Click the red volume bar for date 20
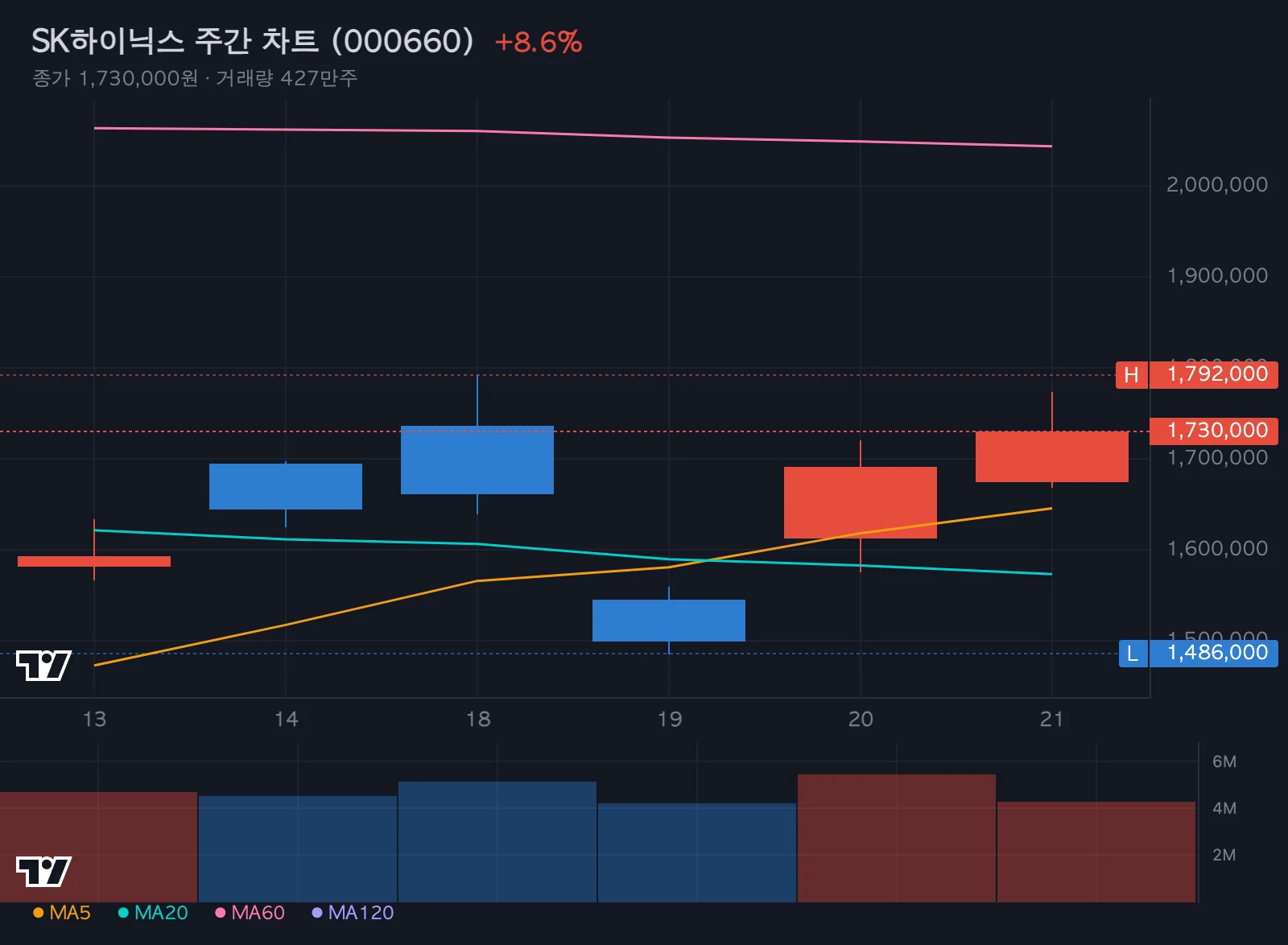 click(x=897, y=839)
